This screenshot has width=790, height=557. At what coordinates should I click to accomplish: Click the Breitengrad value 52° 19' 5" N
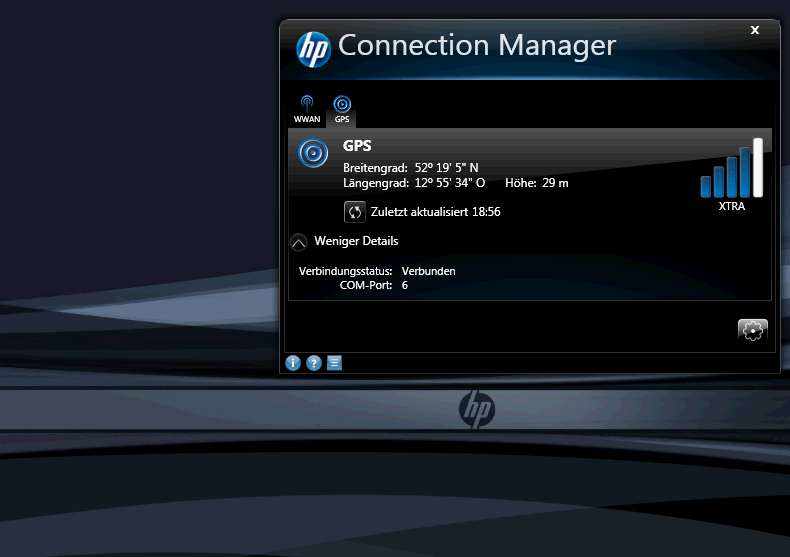[446, 168]
